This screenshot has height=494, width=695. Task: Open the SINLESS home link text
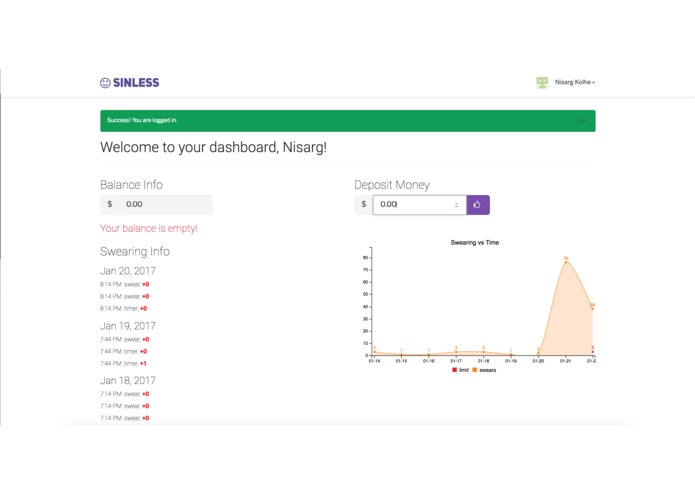pyautogui.click(x=136, y=83)
